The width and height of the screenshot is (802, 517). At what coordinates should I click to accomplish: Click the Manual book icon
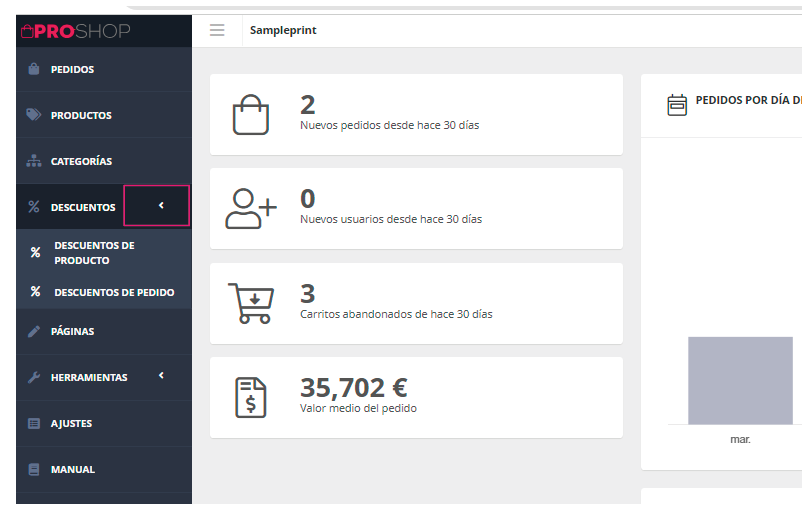(34, 469)
